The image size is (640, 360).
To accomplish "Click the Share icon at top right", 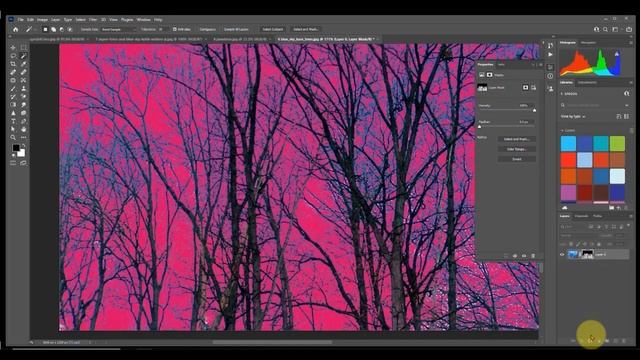I will 629,29.
